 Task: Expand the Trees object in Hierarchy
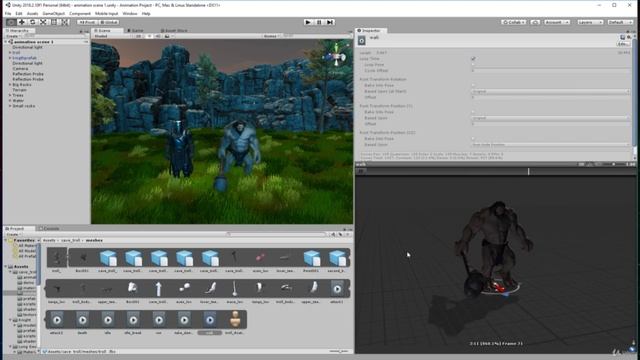tap(10, 95)
